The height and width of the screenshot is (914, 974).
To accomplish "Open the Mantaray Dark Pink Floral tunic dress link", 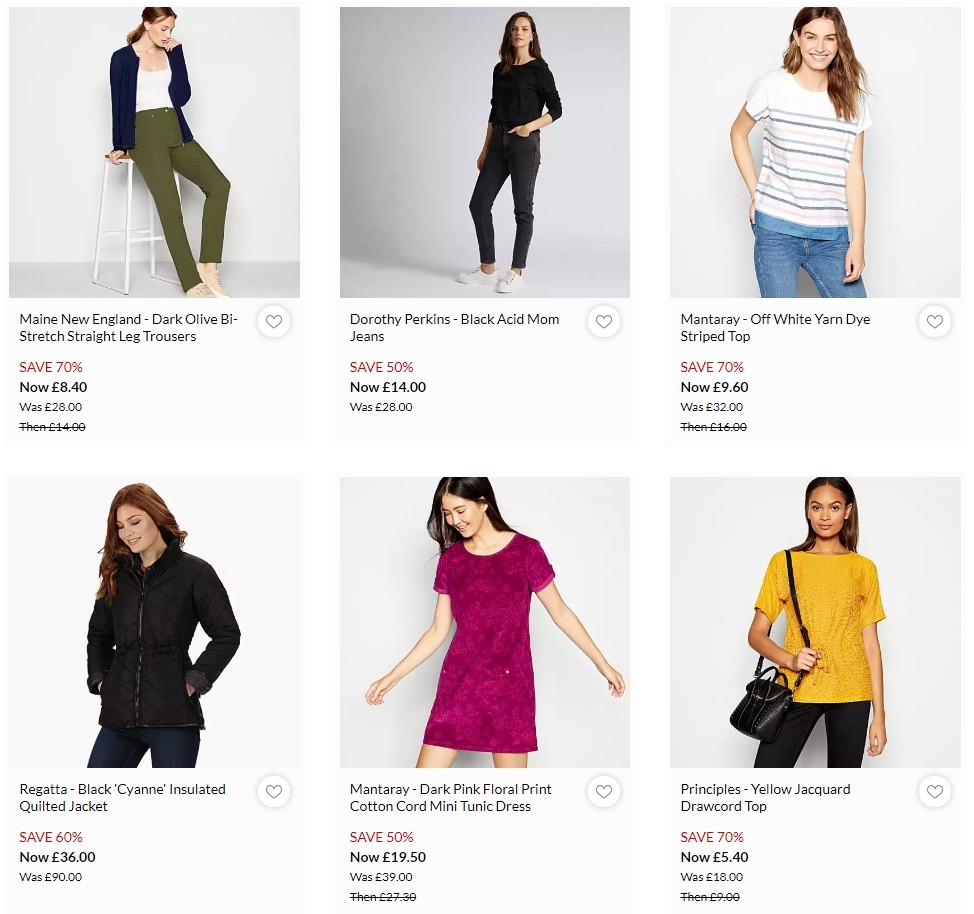I will (455, 798).
